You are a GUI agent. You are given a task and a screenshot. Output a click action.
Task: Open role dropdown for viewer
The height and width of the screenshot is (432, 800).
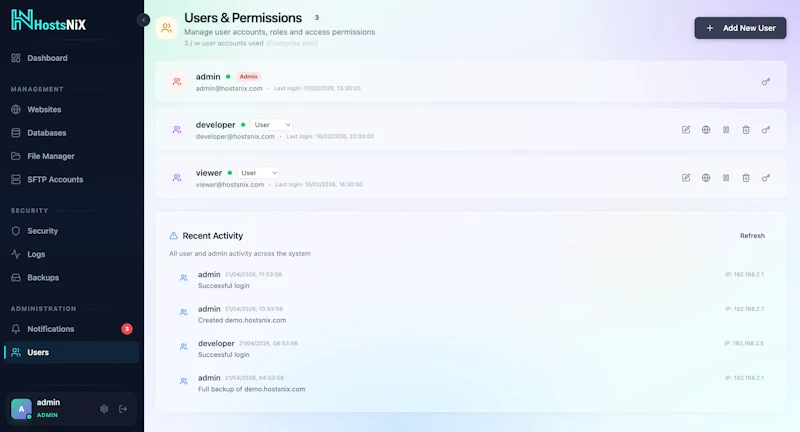tap(259, 173)
